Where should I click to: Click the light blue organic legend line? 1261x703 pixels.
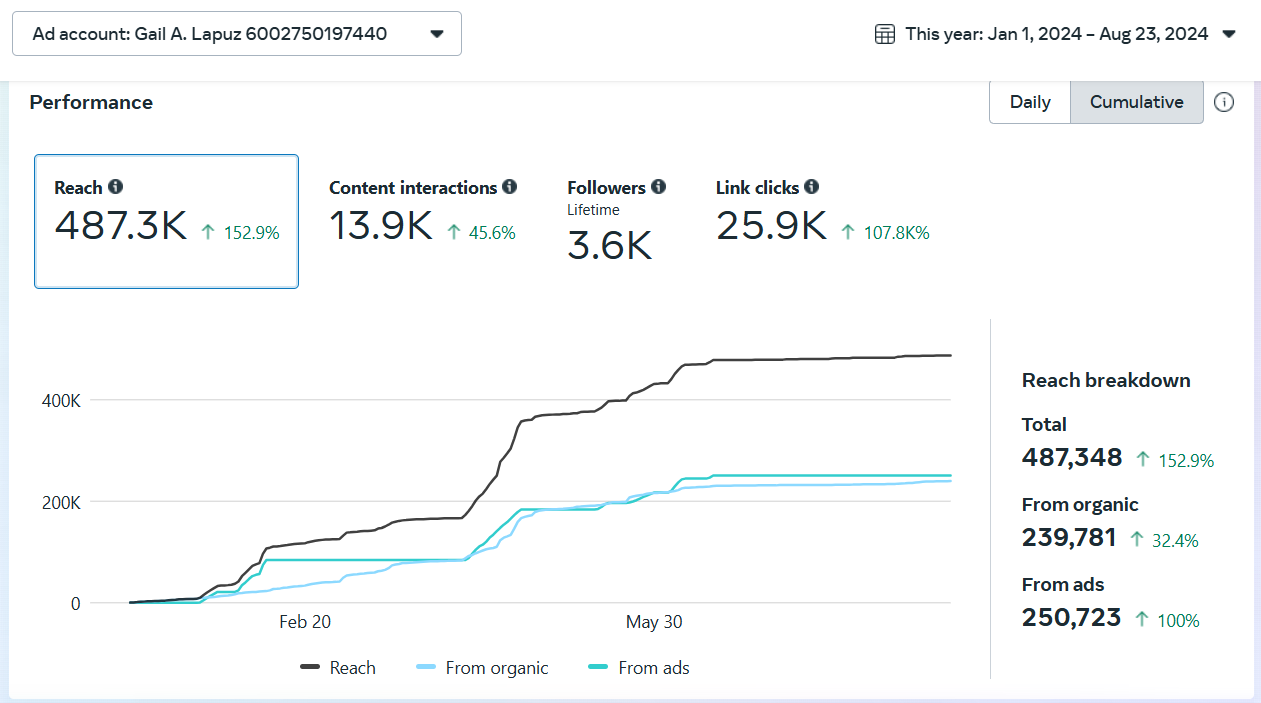click(x=426, y=667)
